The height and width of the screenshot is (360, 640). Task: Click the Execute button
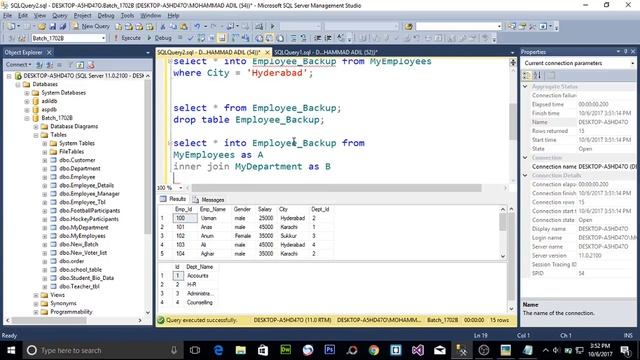[127, 38]
